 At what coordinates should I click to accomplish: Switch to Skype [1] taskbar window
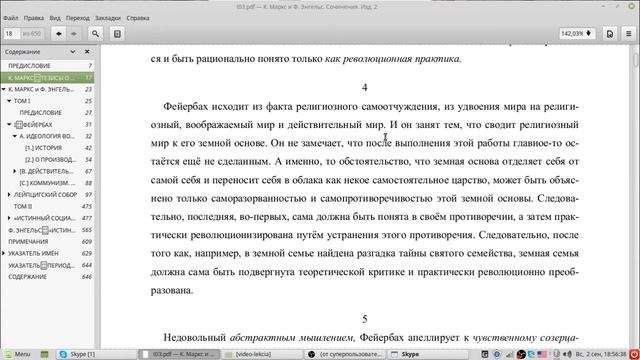(x=96, y=354)
